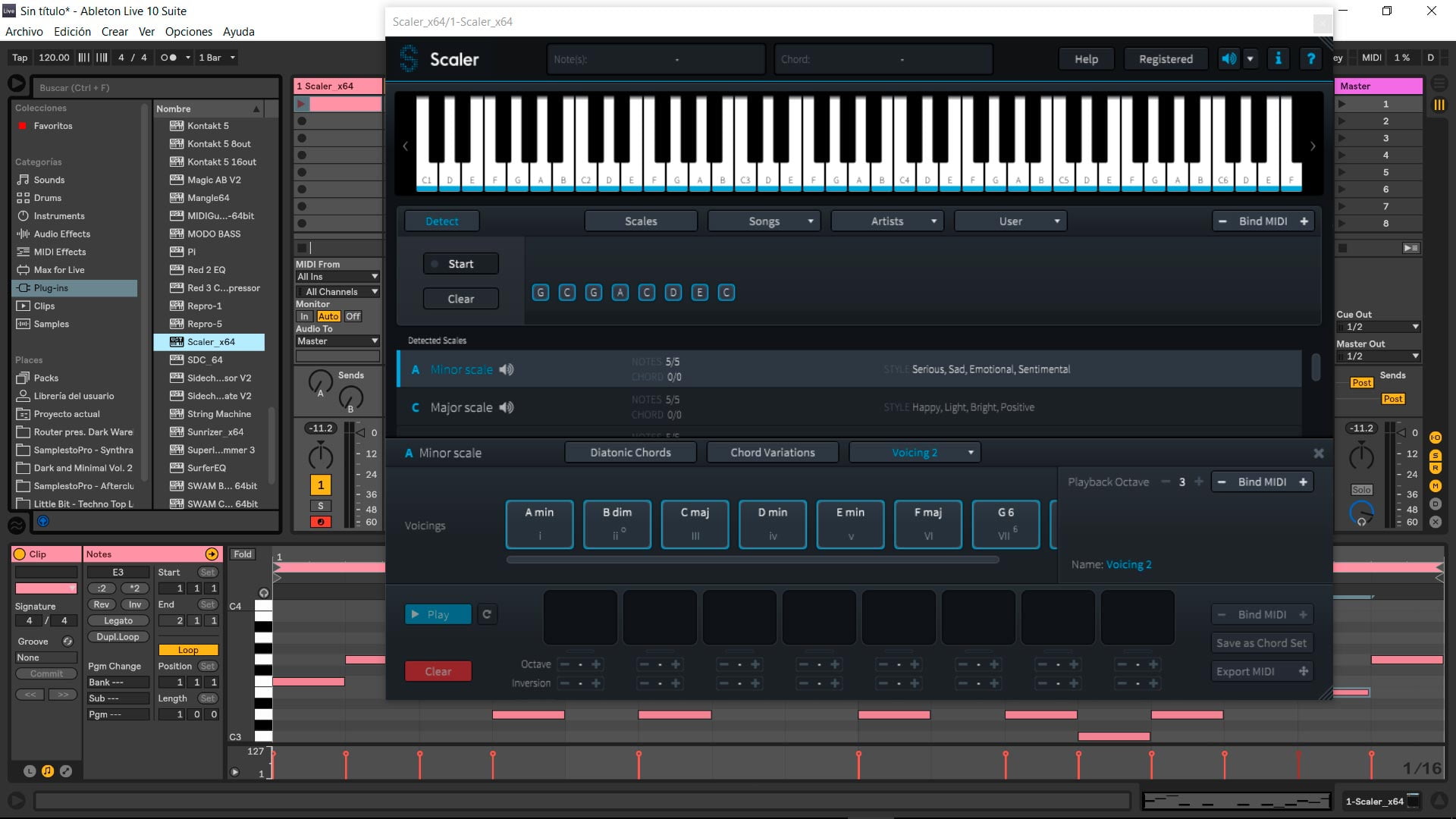Screen dimensions: 1456x819
Task: Set Monitor to Off
Action: coord(353,316)
